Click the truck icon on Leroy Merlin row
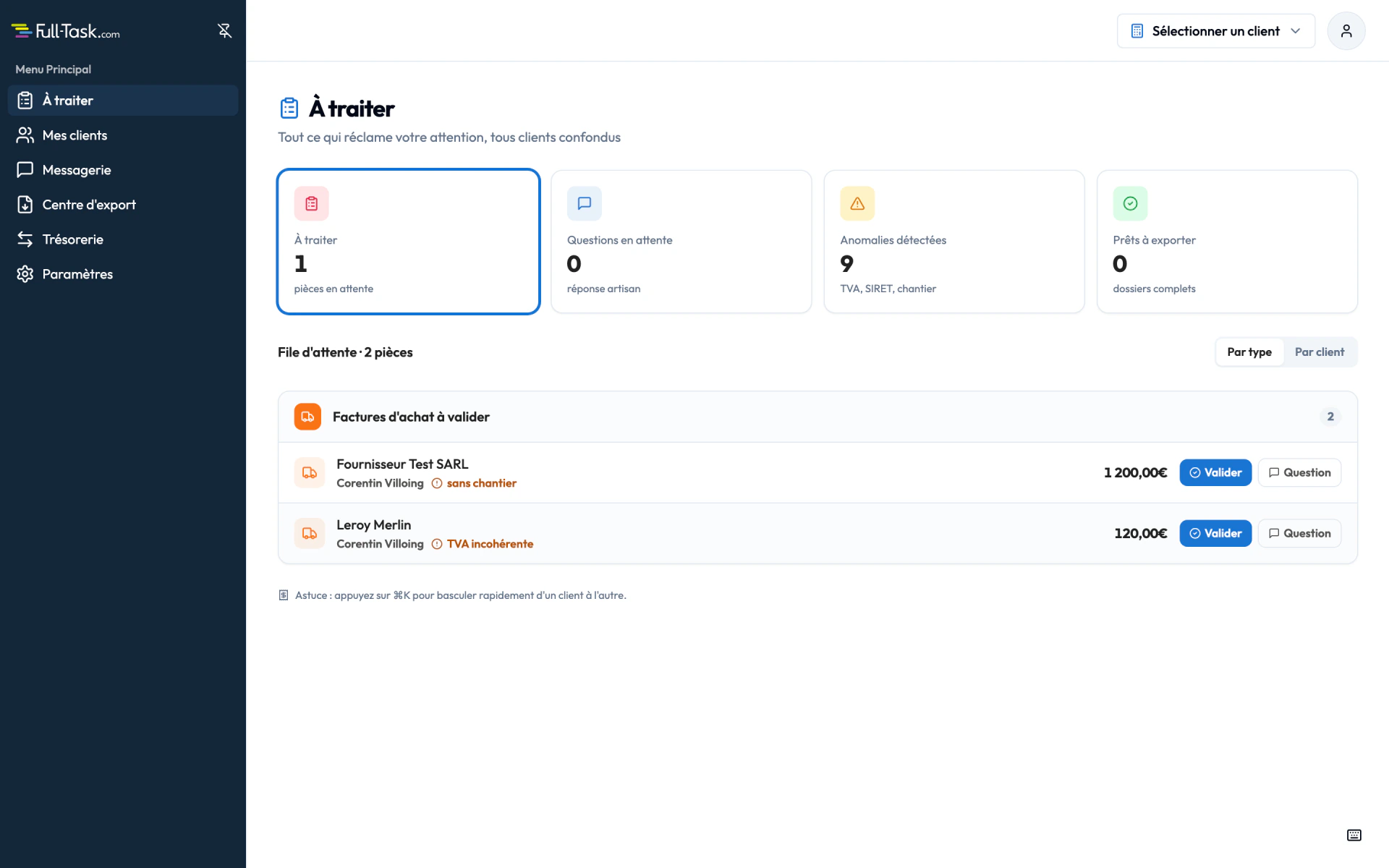Image resolution: width=1389 pixels, height=868 pixels. click(310, 533)
